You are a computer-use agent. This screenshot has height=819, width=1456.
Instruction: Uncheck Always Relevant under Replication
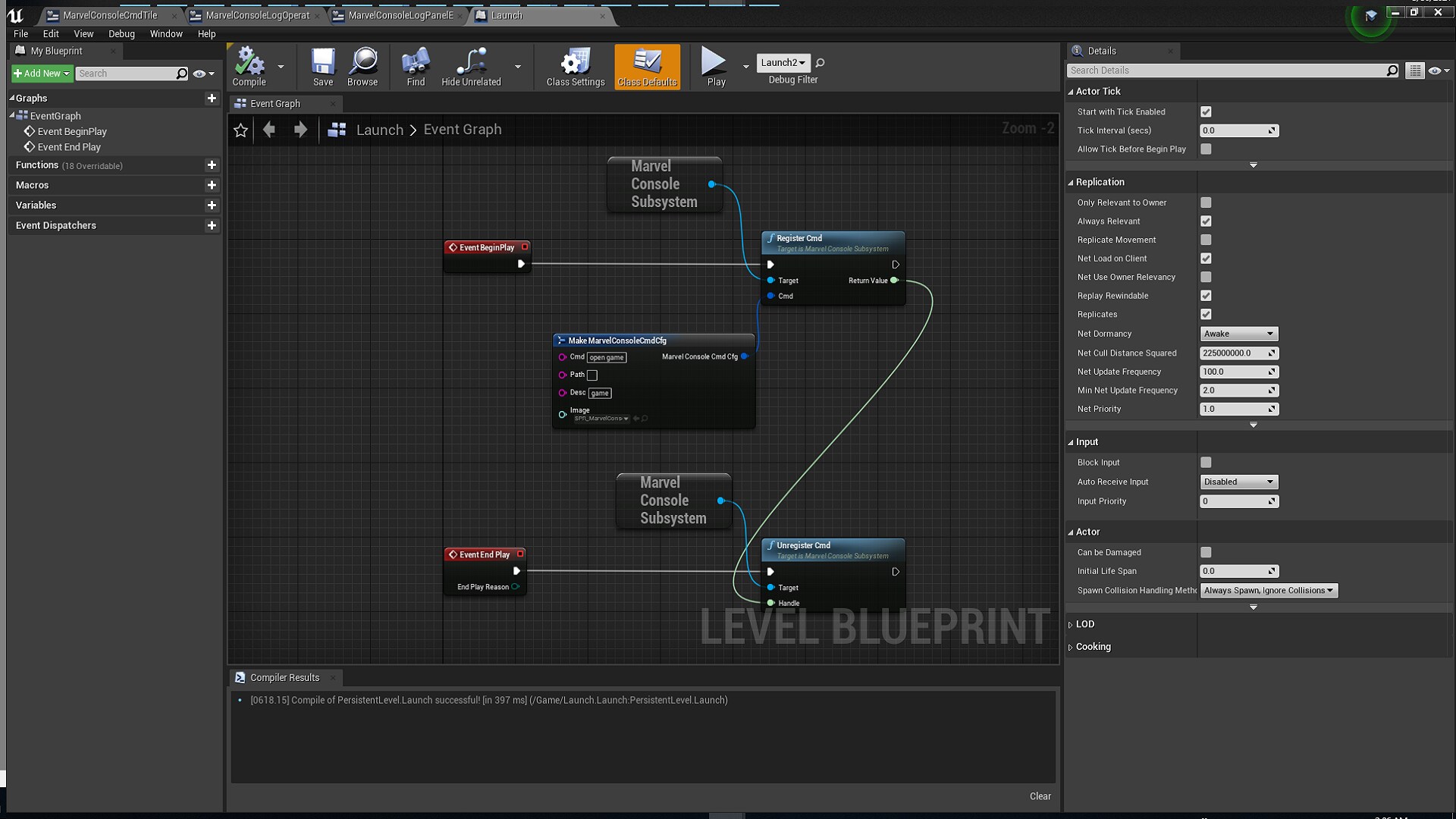(x=1207, y=221)
